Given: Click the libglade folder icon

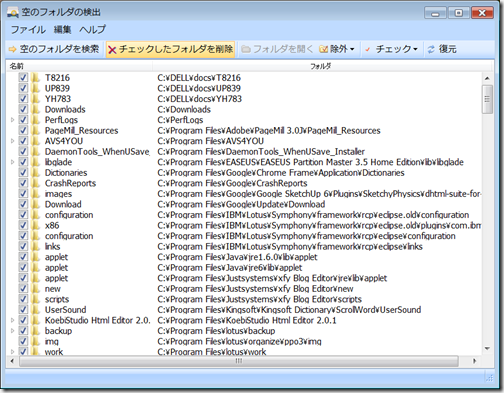Looking at the screenshot, I should point(36,162).
